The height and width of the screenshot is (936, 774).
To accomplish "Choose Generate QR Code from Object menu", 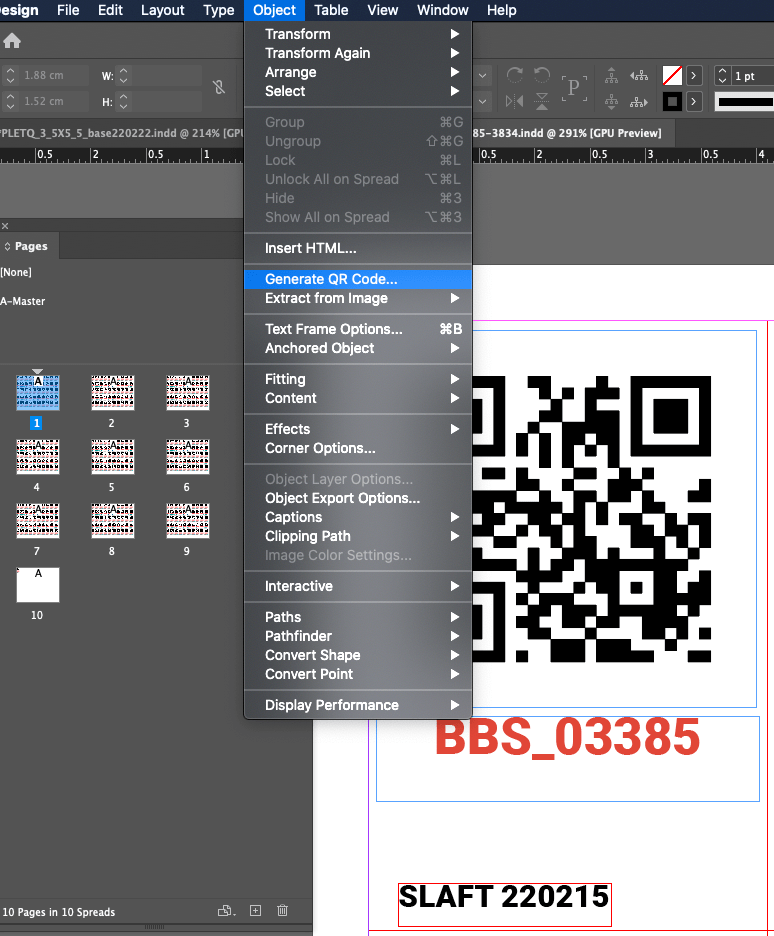I will click(x=358, y=279).
